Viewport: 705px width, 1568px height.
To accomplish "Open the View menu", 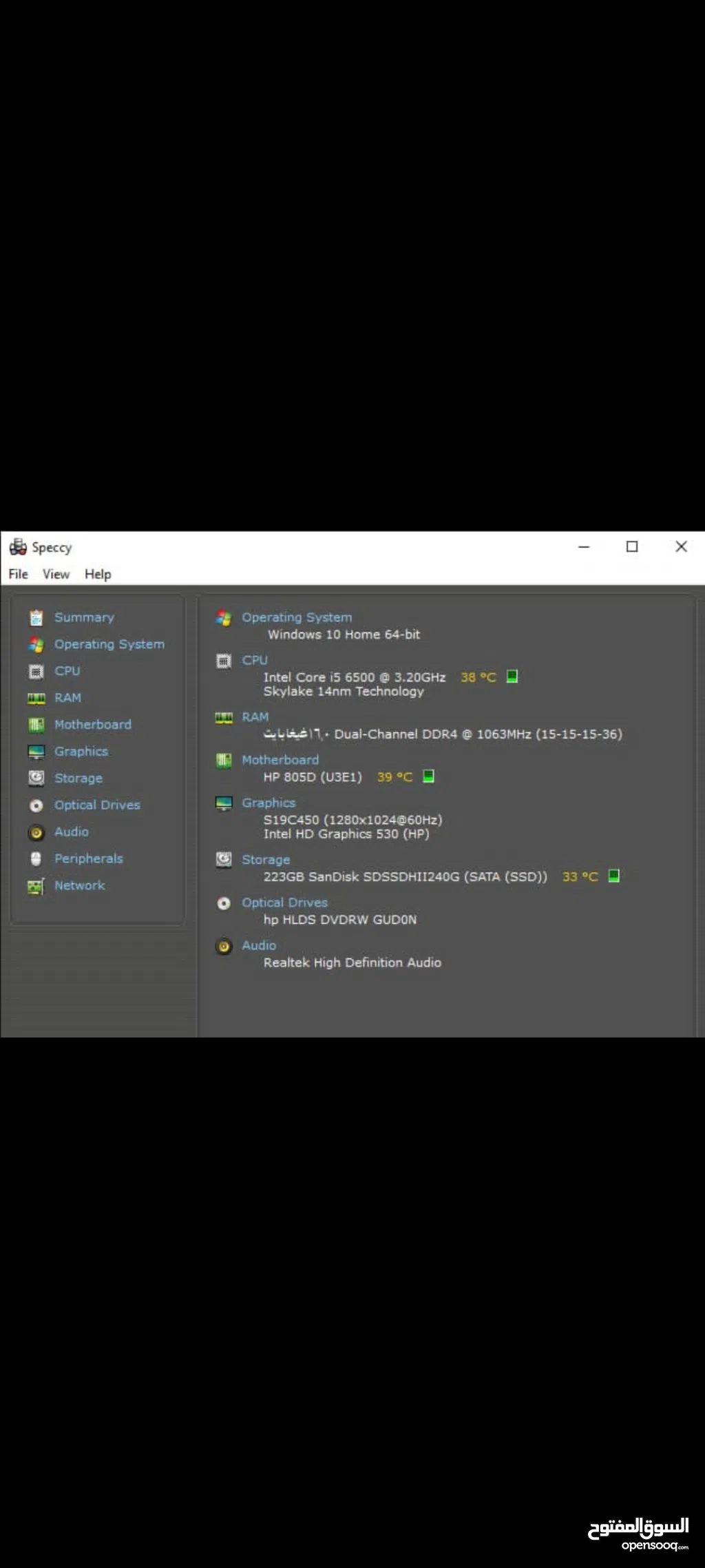I will click(x=56, y=574).
